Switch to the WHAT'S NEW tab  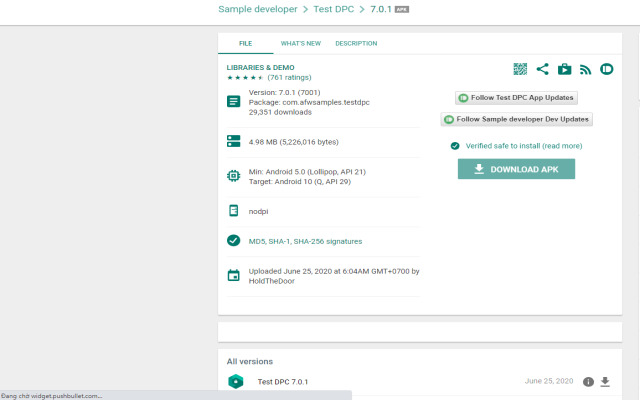301,43
